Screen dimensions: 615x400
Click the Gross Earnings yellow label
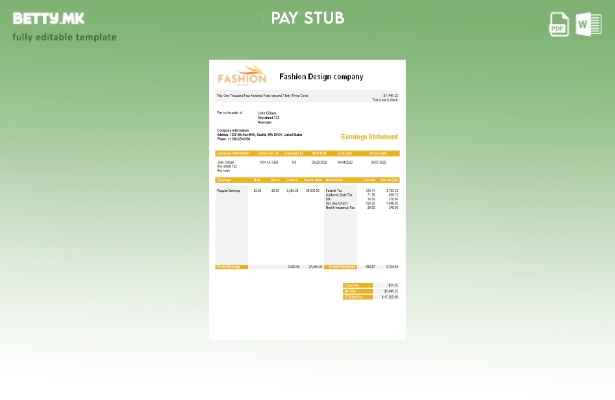pyautogui.click(x=231, y=267)
